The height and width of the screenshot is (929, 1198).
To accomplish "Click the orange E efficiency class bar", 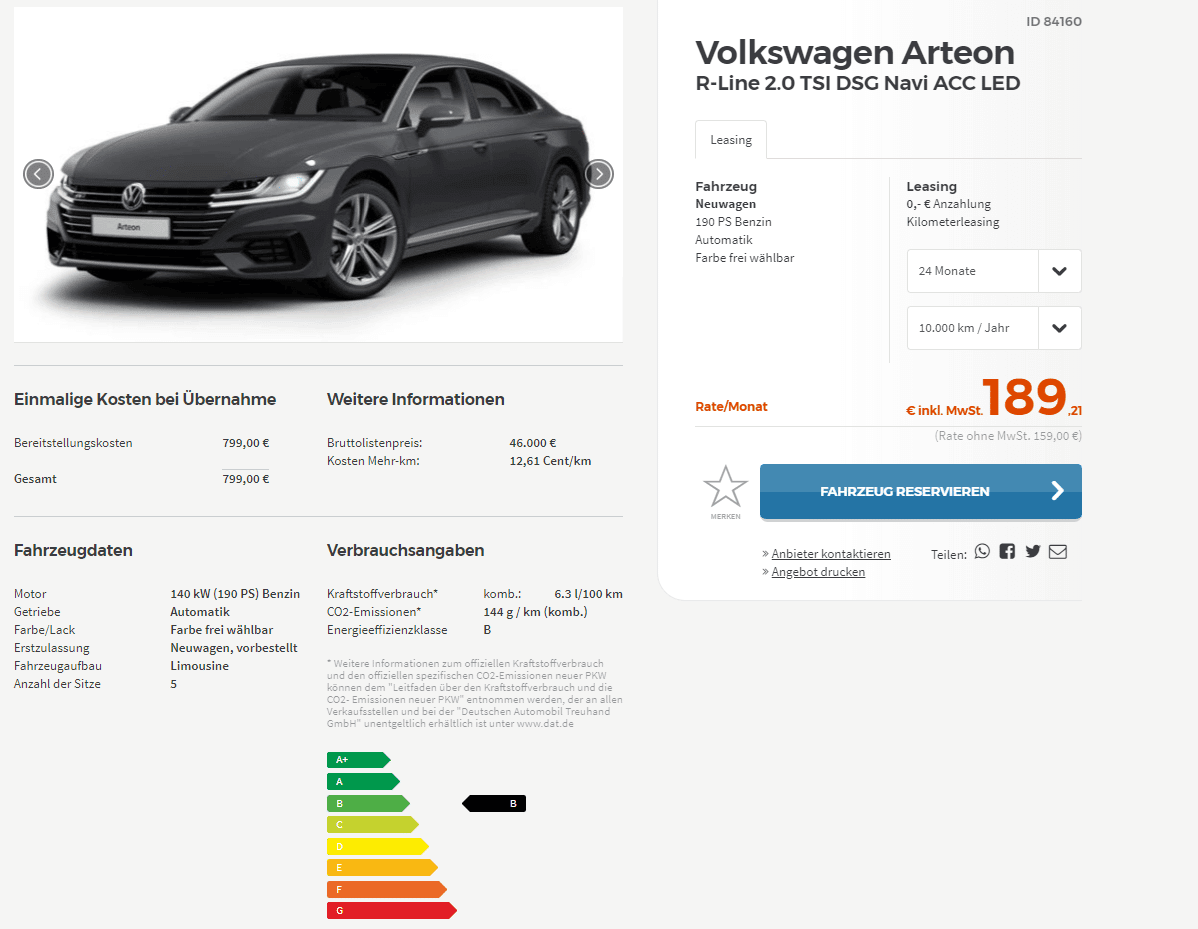I will click(382, 868).
